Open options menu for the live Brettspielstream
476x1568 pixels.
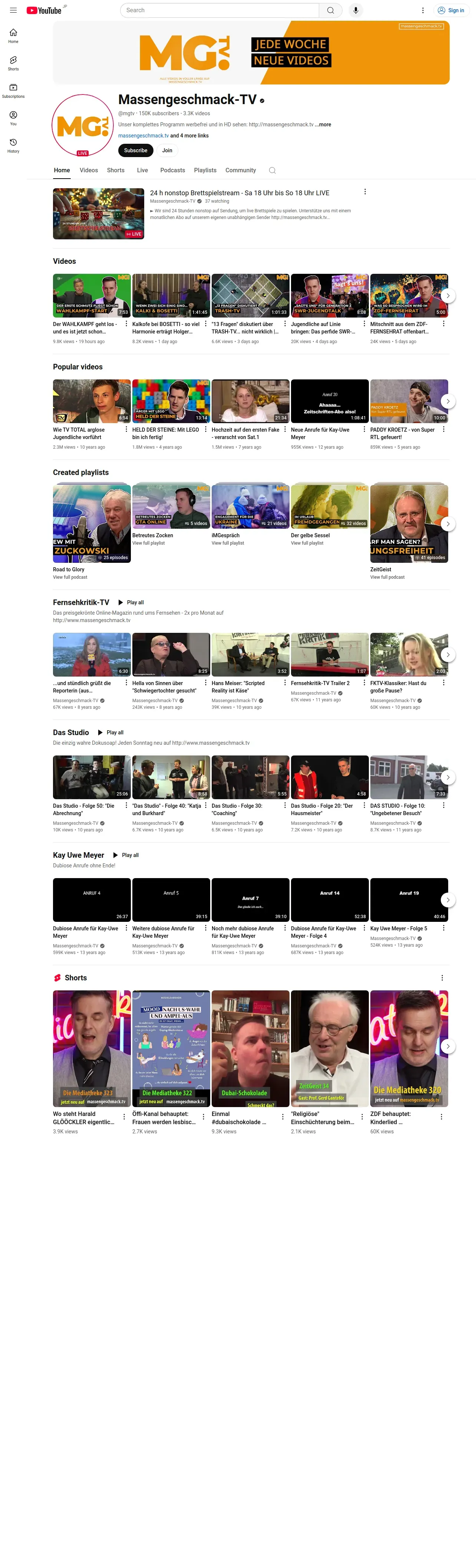point(365,192)
